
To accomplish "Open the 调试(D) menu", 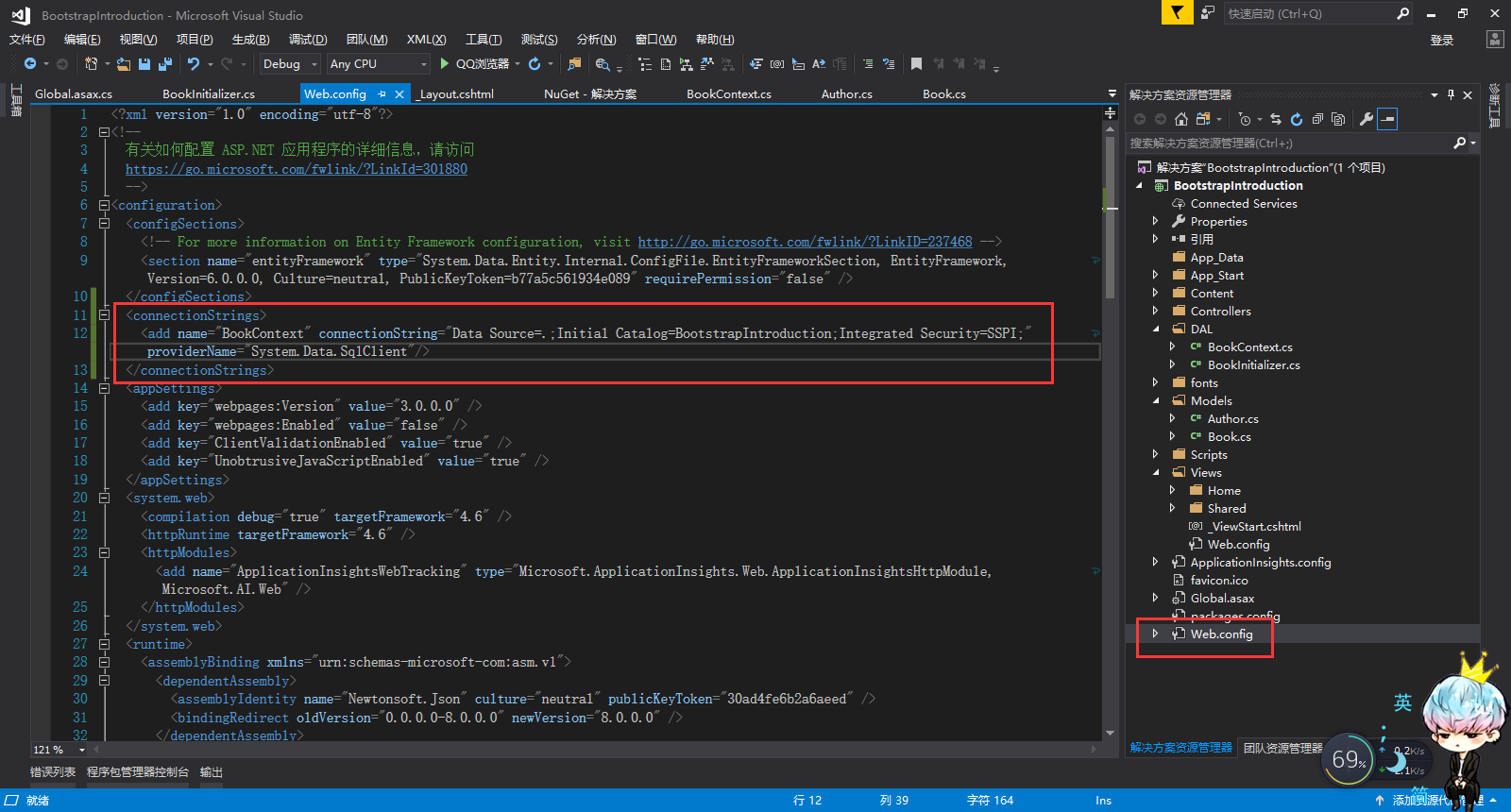I will point(308,40).
